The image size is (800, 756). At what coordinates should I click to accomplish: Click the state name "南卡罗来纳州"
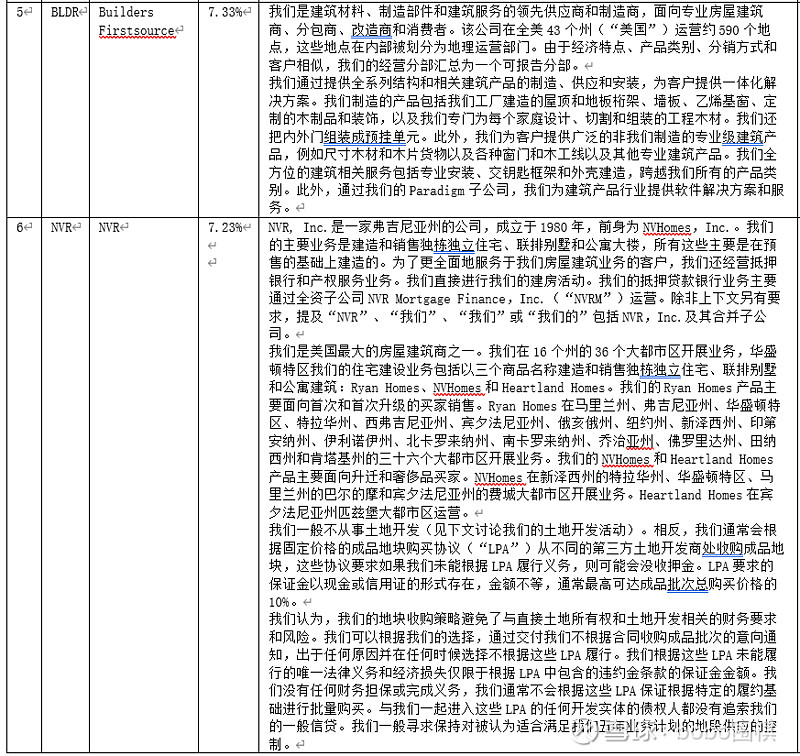coord(543,441)
